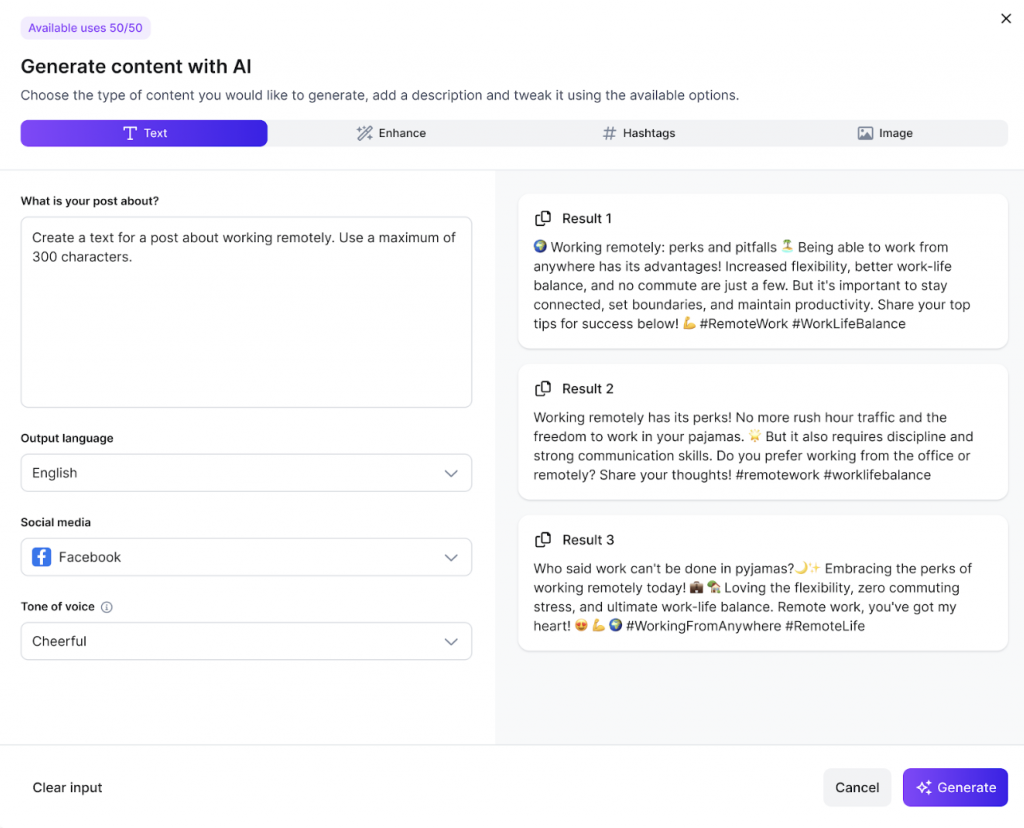Click the Available uses 50/50 badge
The image size is (1024, 828).
point(85,28)
